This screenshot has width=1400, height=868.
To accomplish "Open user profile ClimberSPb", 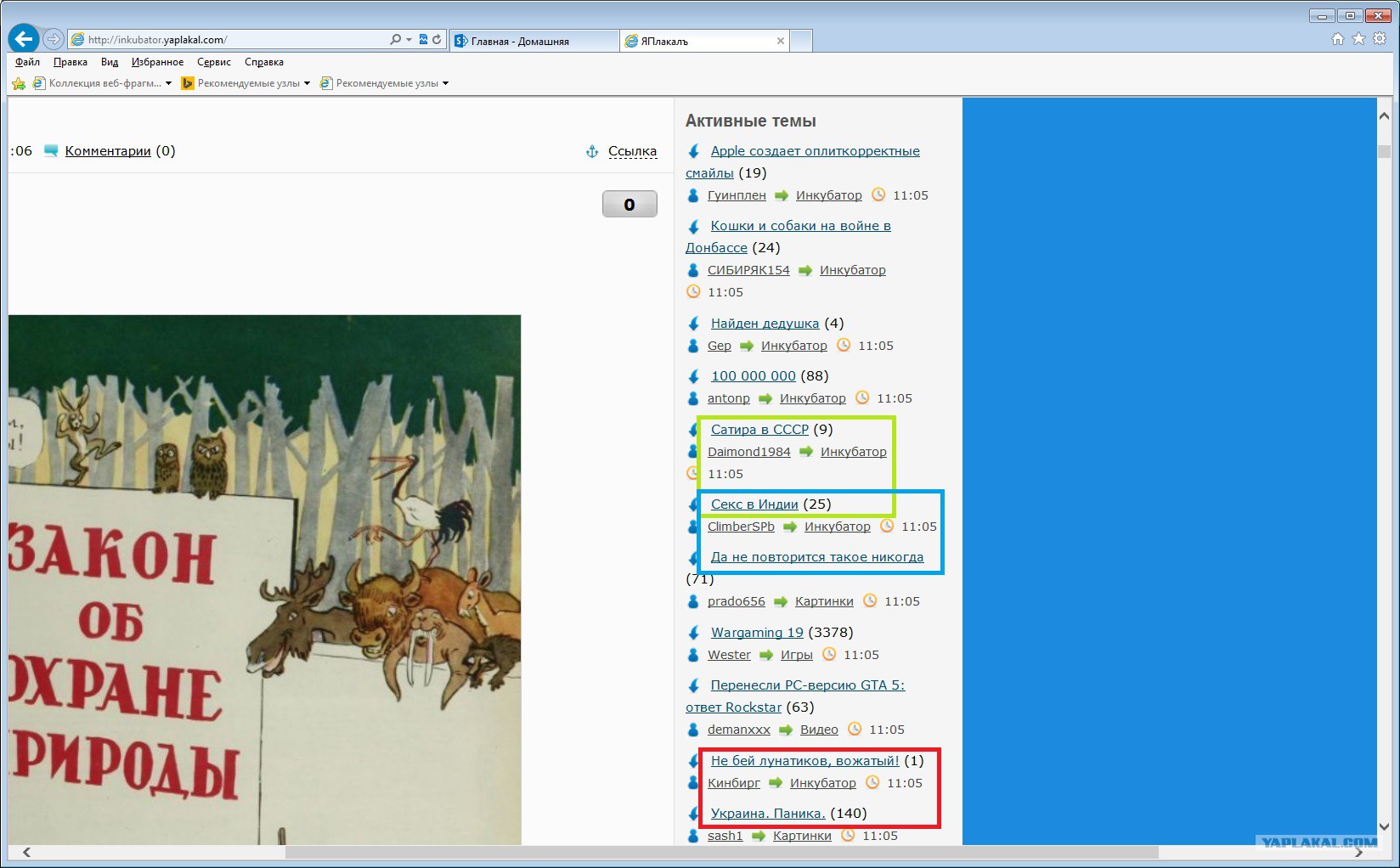I will tap(741, 527).
